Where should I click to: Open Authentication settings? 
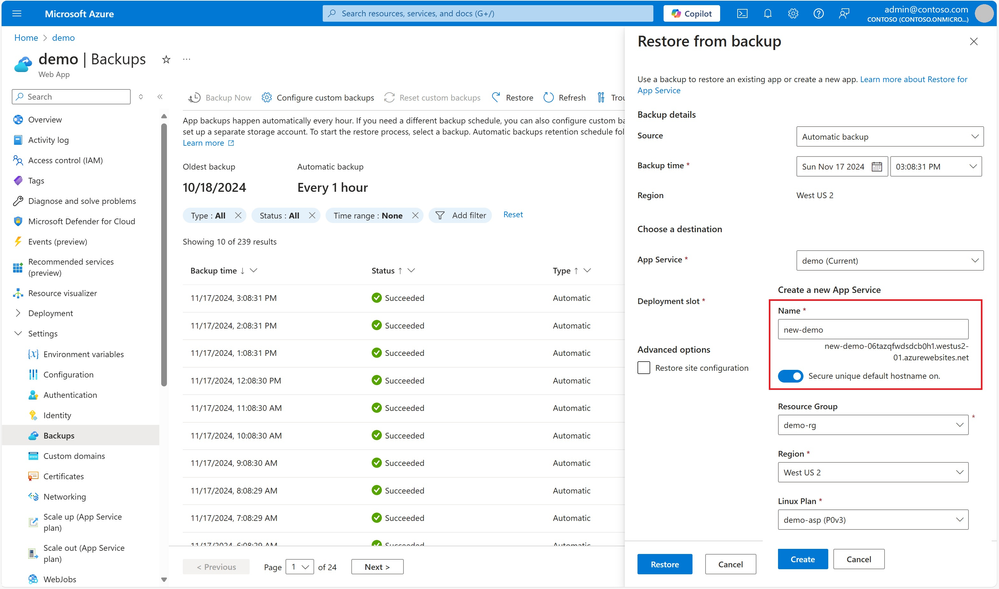(x=70, y=395)
